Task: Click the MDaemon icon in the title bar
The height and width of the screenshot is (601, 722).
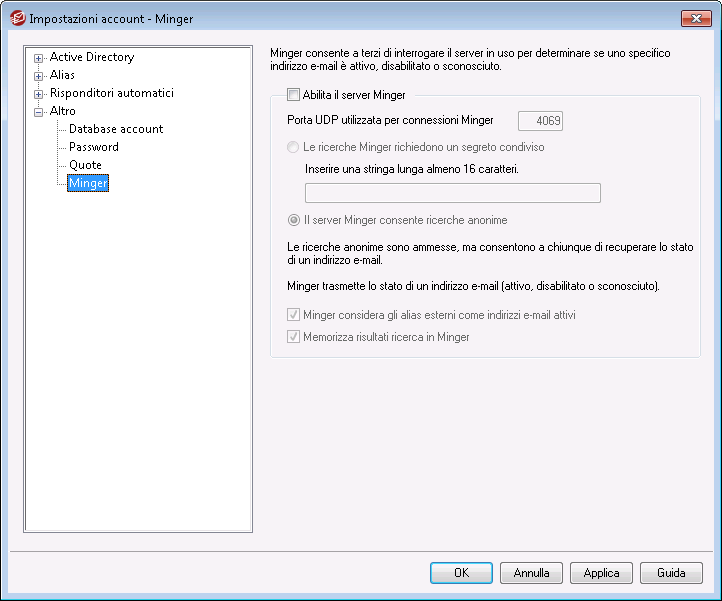Action: pyautogui.click(x=17, y=18)
